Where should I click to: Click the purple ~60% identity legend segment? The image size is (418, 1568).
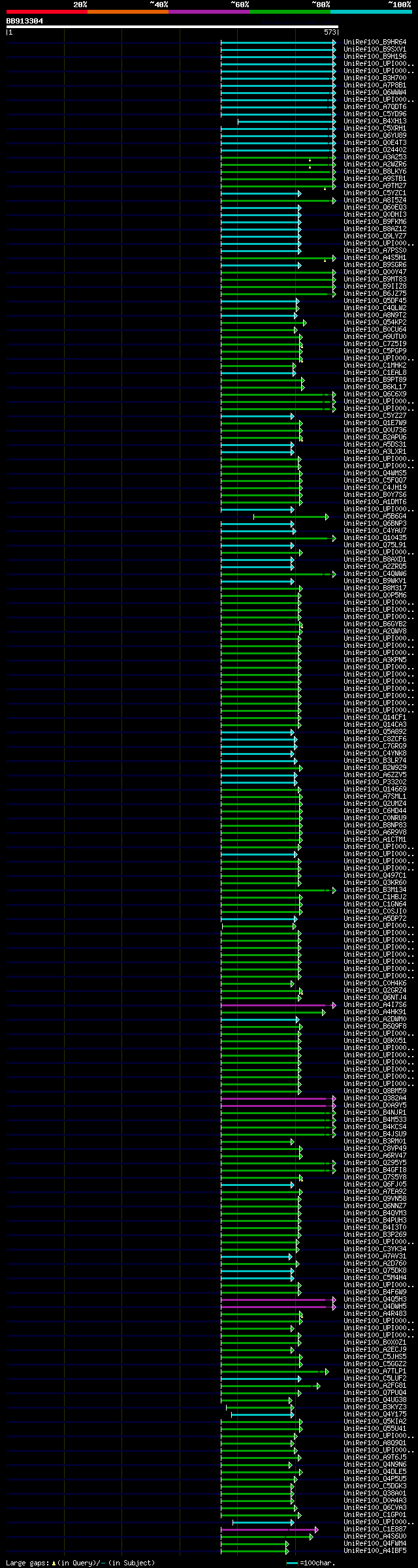coord(209,11)
